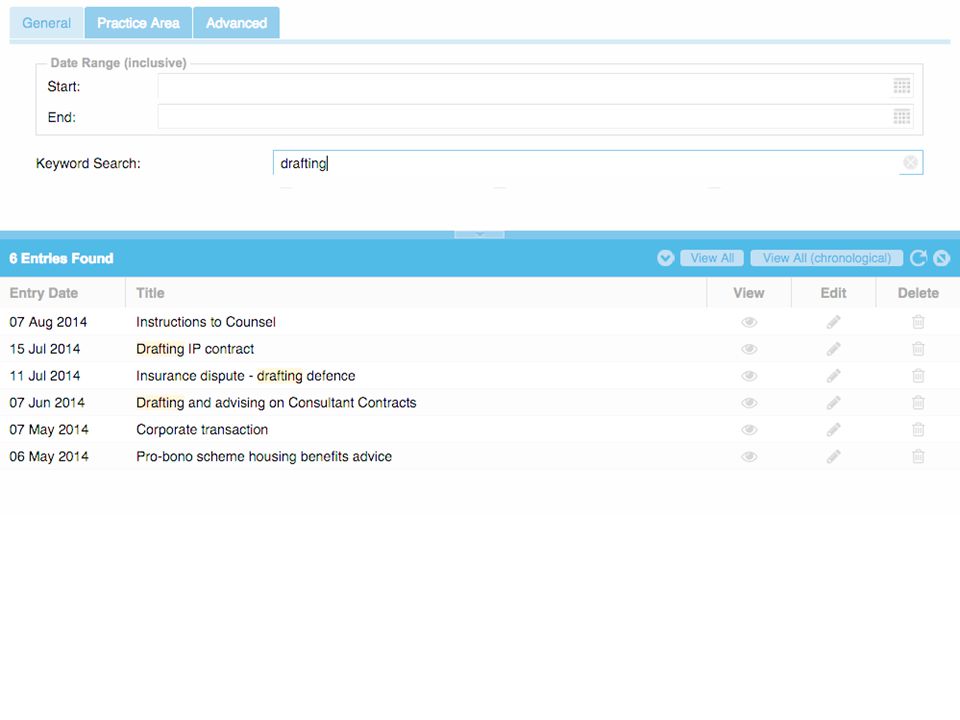
Task: Select the title 'Corporate transaction'
Action: click(x=202, y=430)
